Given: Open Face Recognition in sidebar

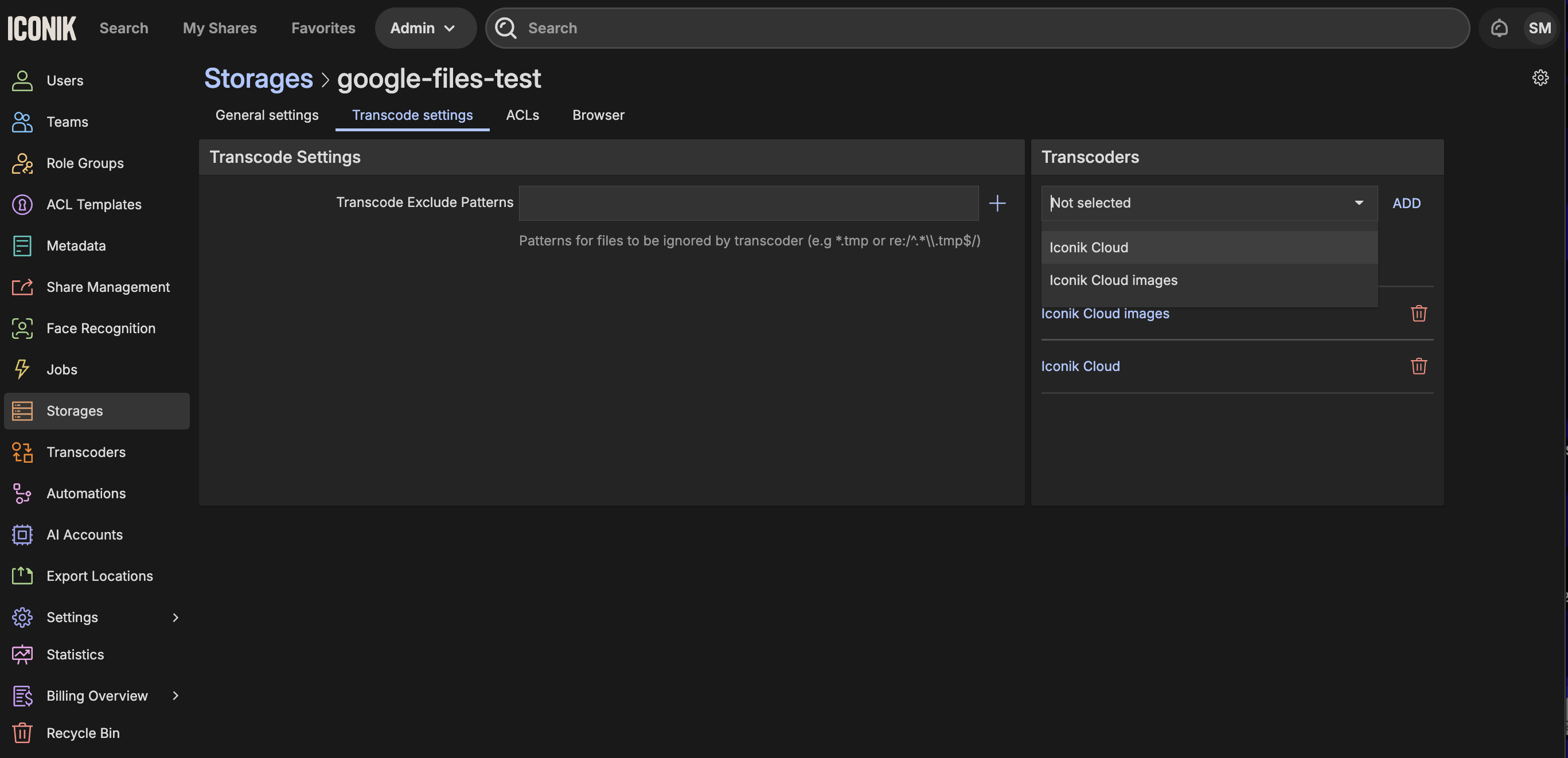Looking at the screenshot, I should 100,329.
